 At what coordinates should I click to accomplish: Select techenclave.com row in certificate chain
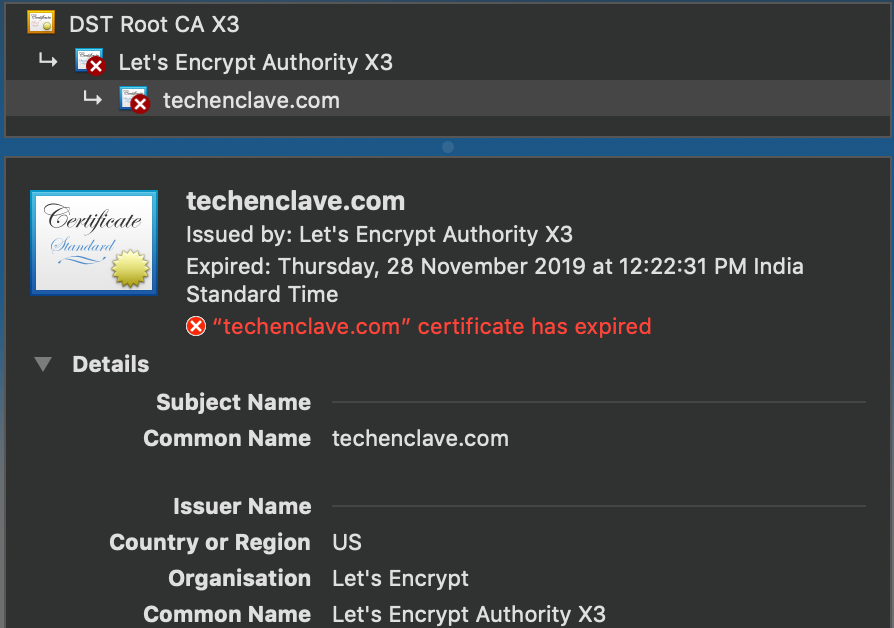coord(448,98)
